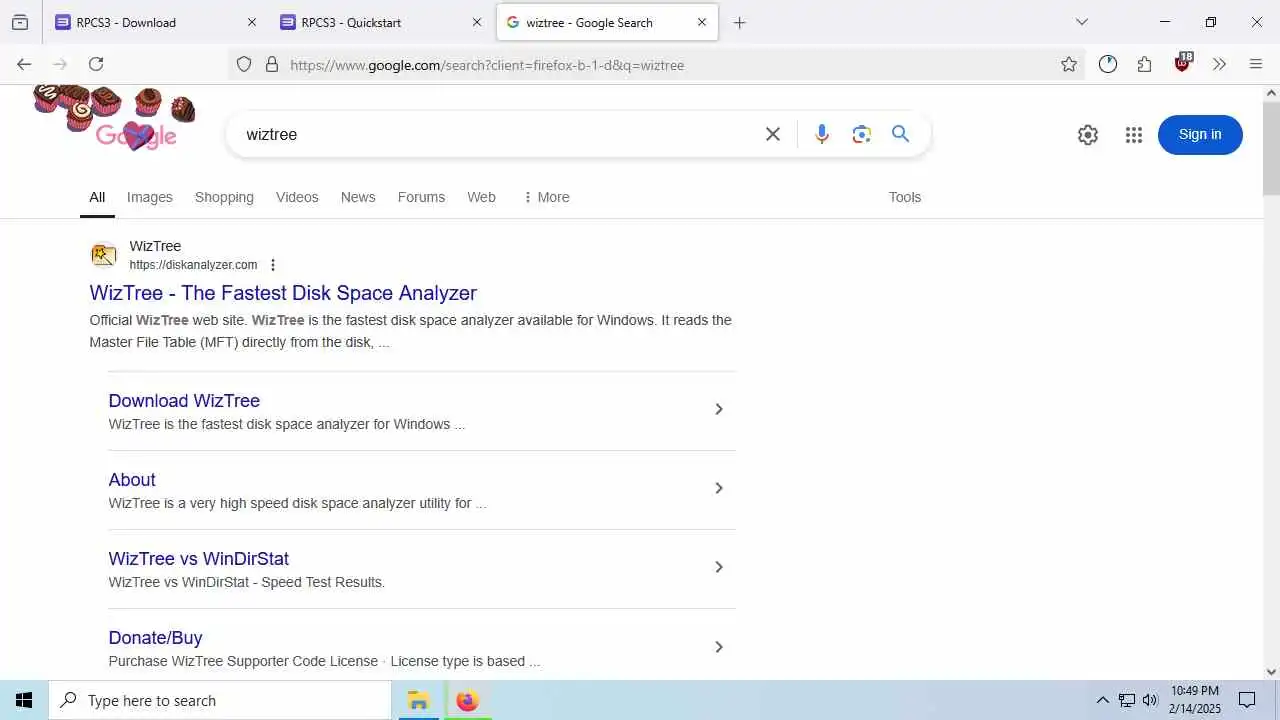The image size is (1280, 720).
Task: Open the extensions puzzle icon
Action: click(x=1145, y=64)
